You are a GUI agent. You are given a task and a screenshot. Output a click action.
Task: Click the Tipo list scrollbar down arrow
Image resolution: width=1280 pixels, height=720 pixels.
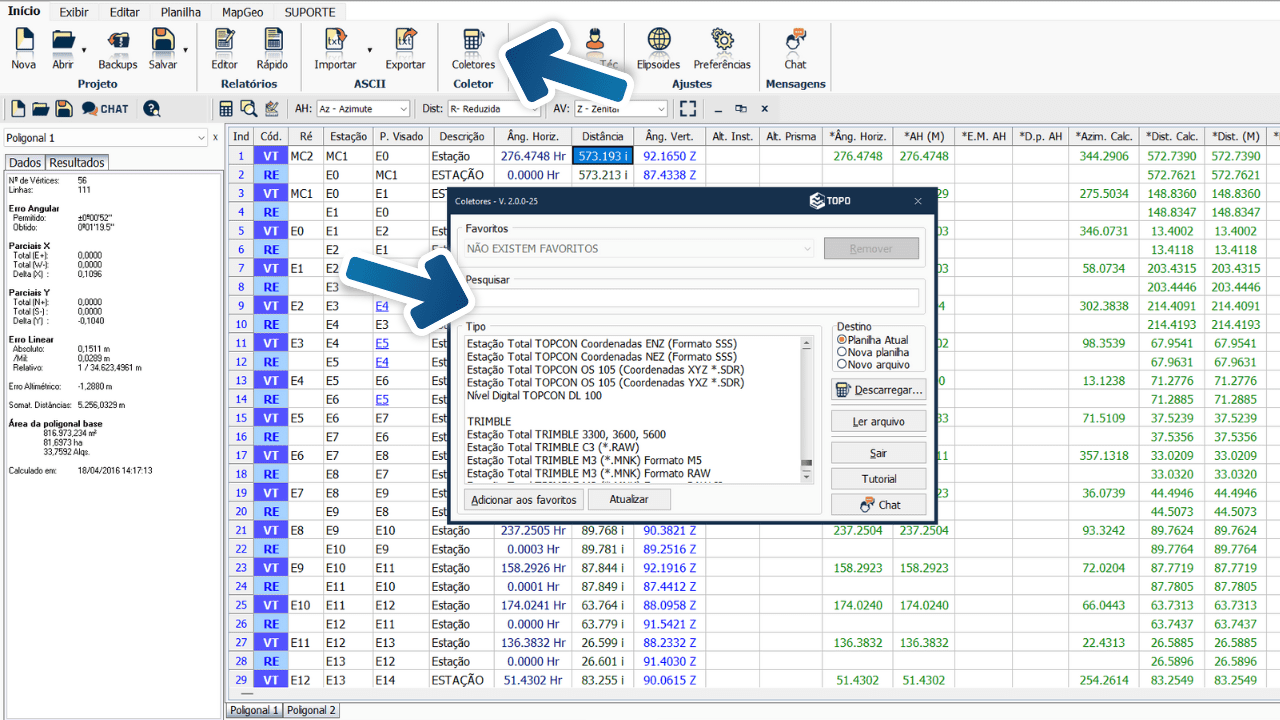807,478
